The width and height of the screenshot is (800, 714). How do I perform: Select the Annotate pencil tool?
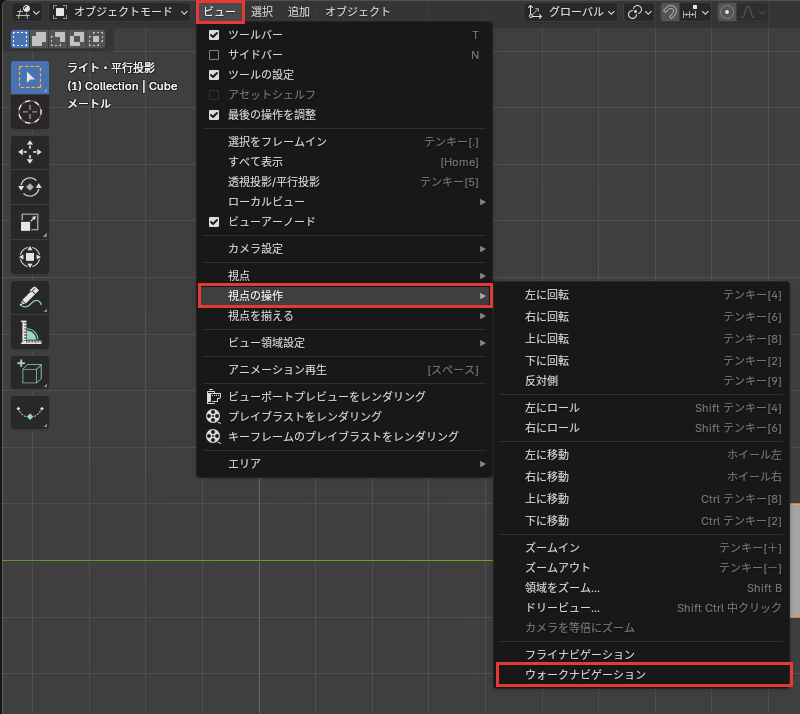pyautogui.click(x=30, y=297)
